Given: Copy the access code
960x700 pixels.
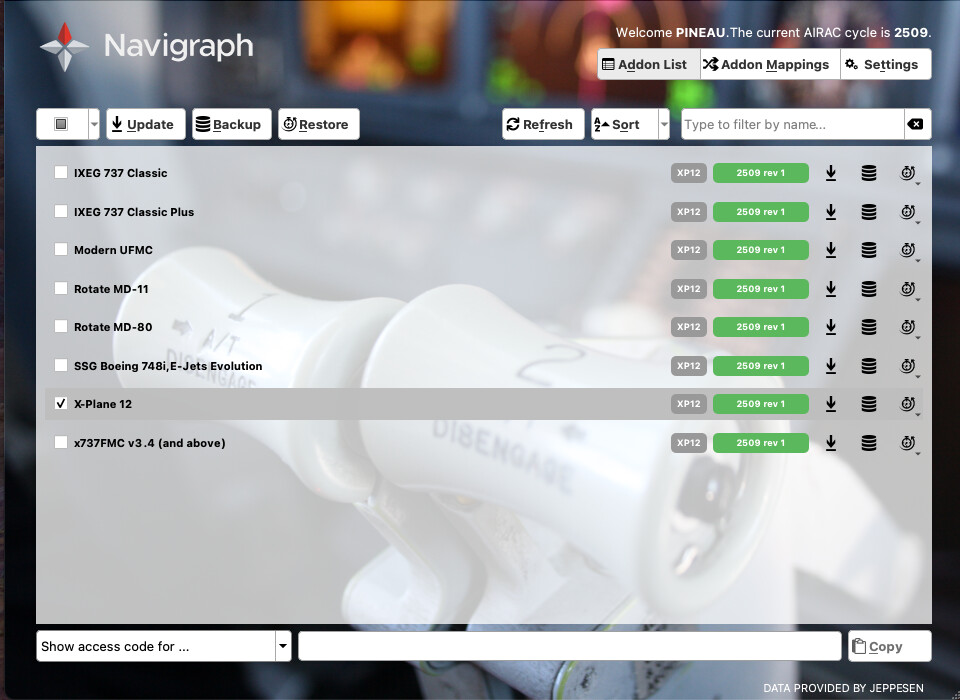Looking at the screenshot, I should (x=890, y=646).
